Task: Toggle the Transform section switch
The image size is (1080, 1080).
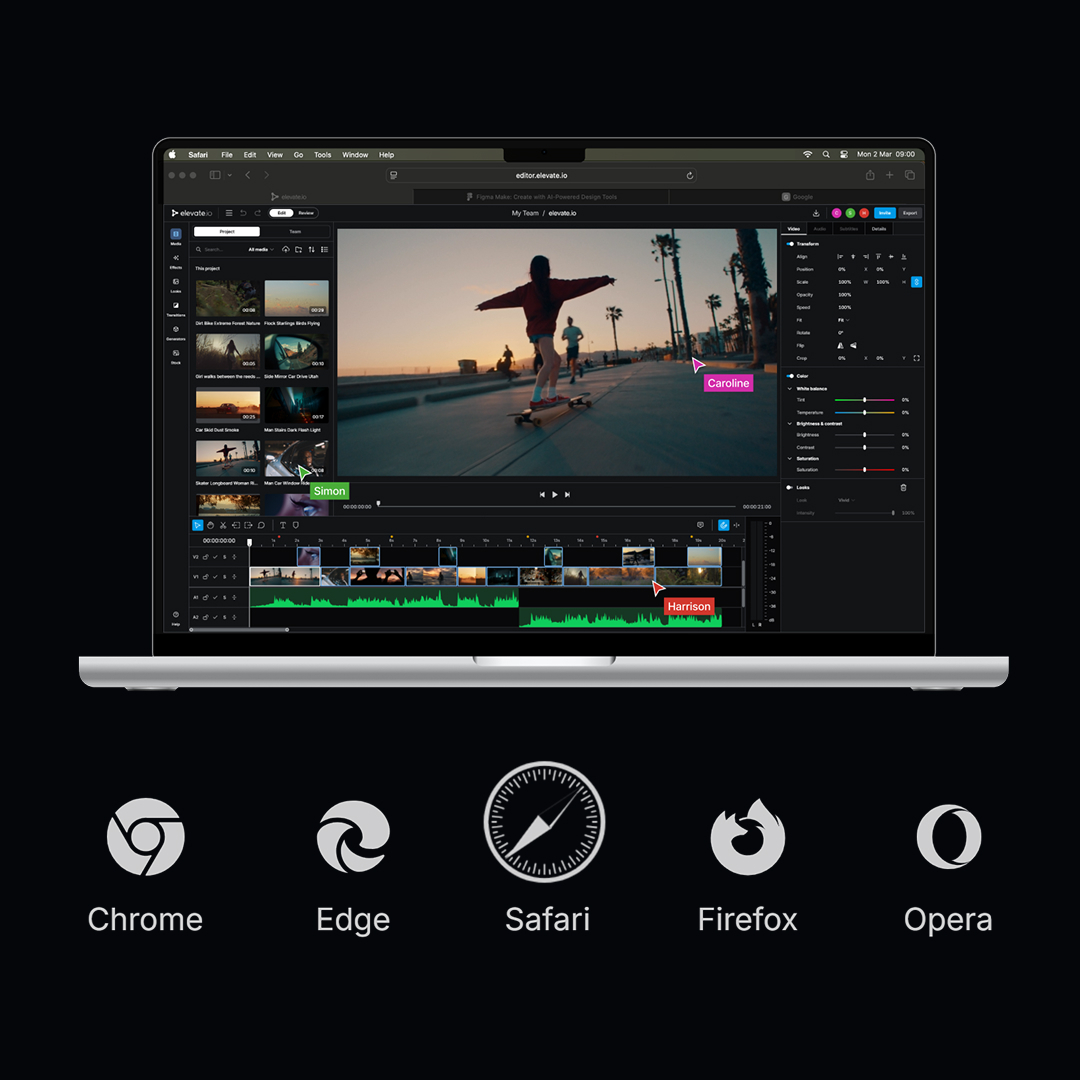Action: [x=790, y=244]
